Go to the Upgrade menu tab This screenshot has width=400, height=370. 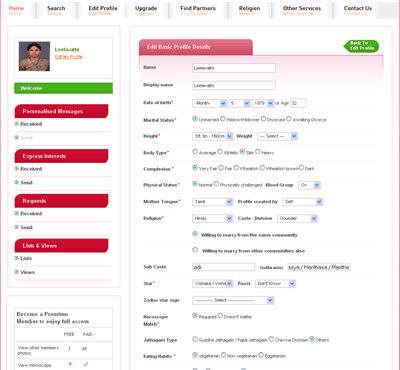click(146, 10)
